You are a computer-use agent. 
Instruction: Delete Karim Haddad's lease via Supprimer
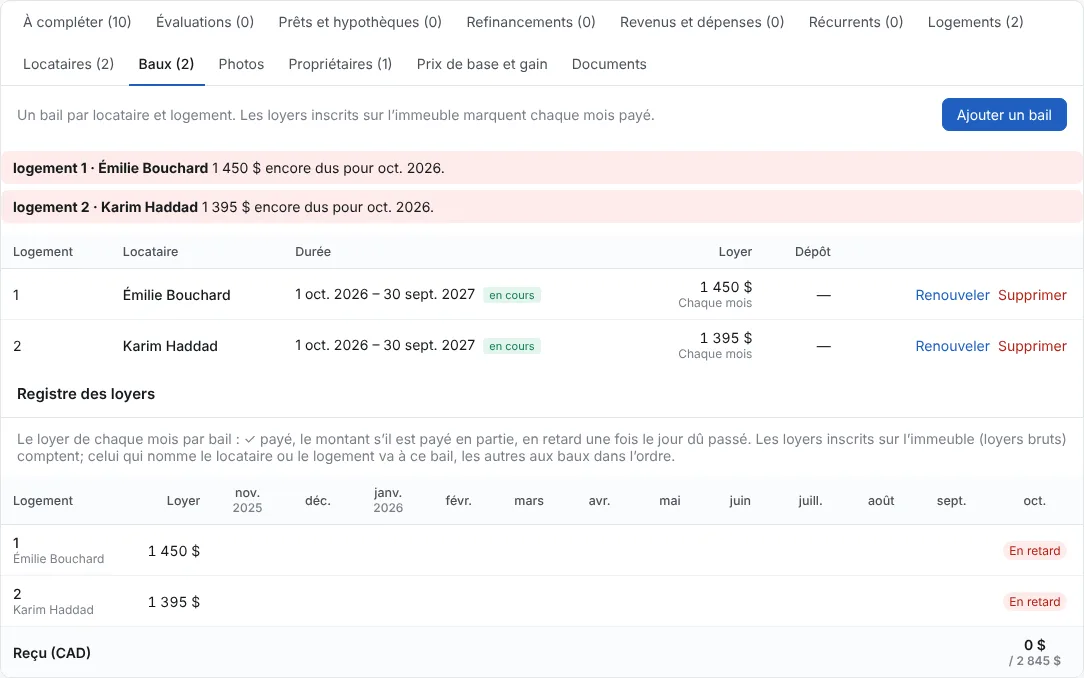[x=1032, y=346]
